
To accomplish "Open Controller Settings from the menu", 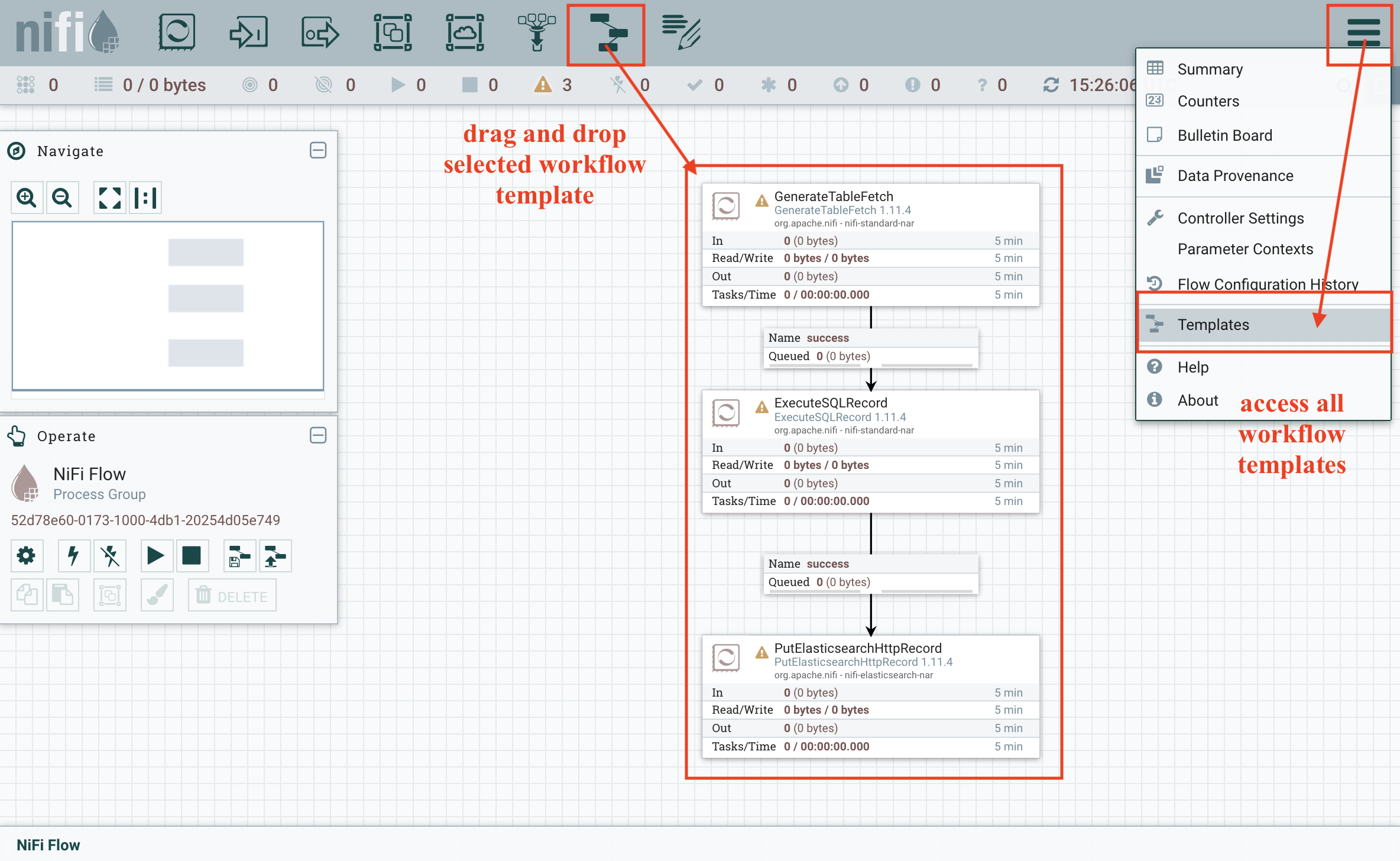I will pos(1263,218).
